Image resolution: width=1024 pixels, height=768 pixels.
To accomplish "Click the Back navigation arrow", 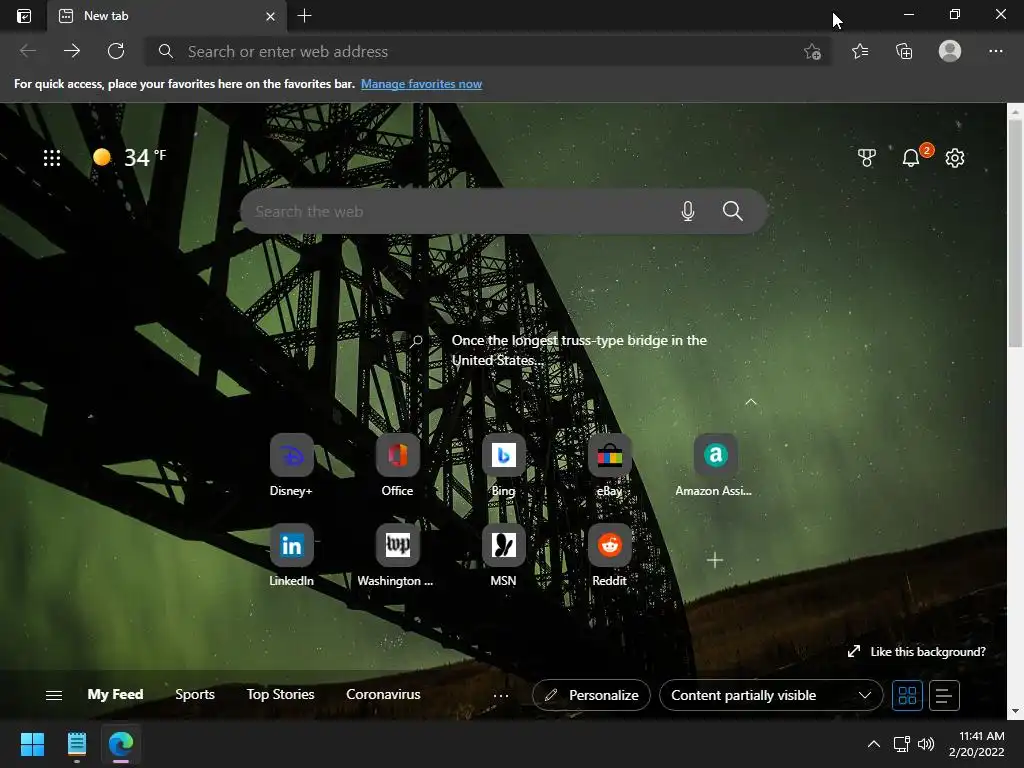I will coord(28,51).
